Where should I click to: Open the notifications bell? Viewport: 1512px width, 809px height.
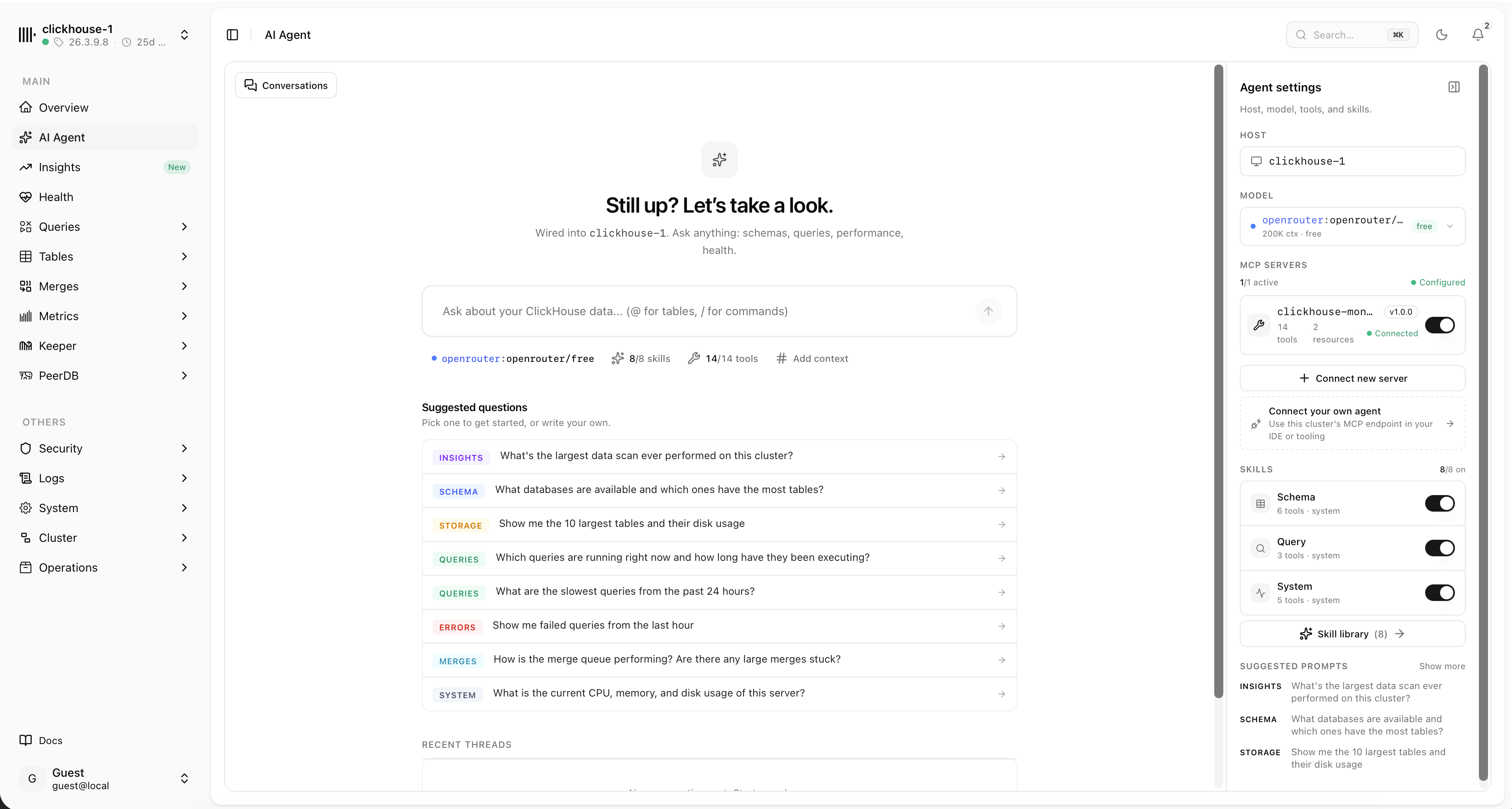[1478, 35]
